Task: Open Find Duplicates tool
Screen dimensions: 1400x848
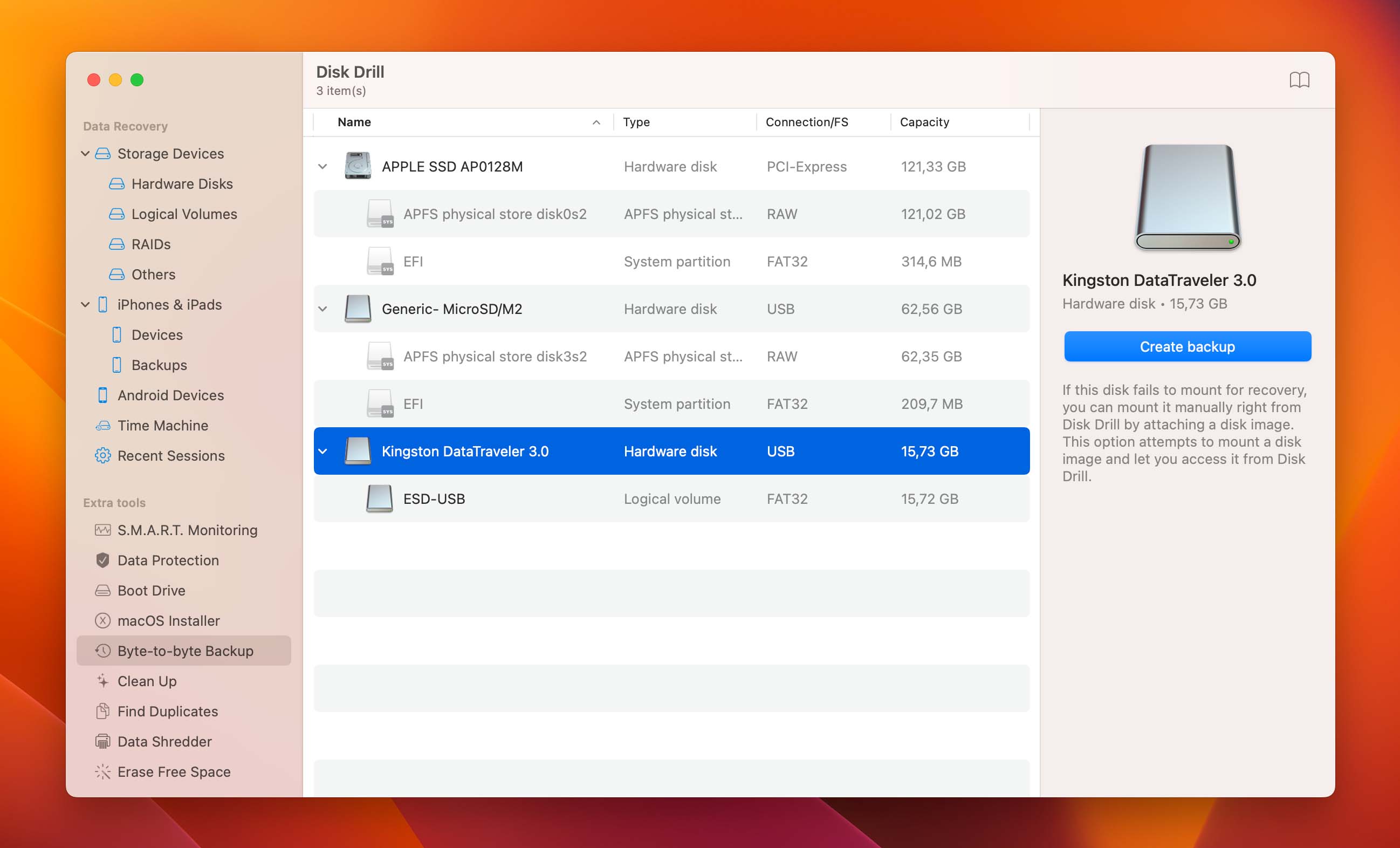Action: pyautogui.click(x=168, y=711)
